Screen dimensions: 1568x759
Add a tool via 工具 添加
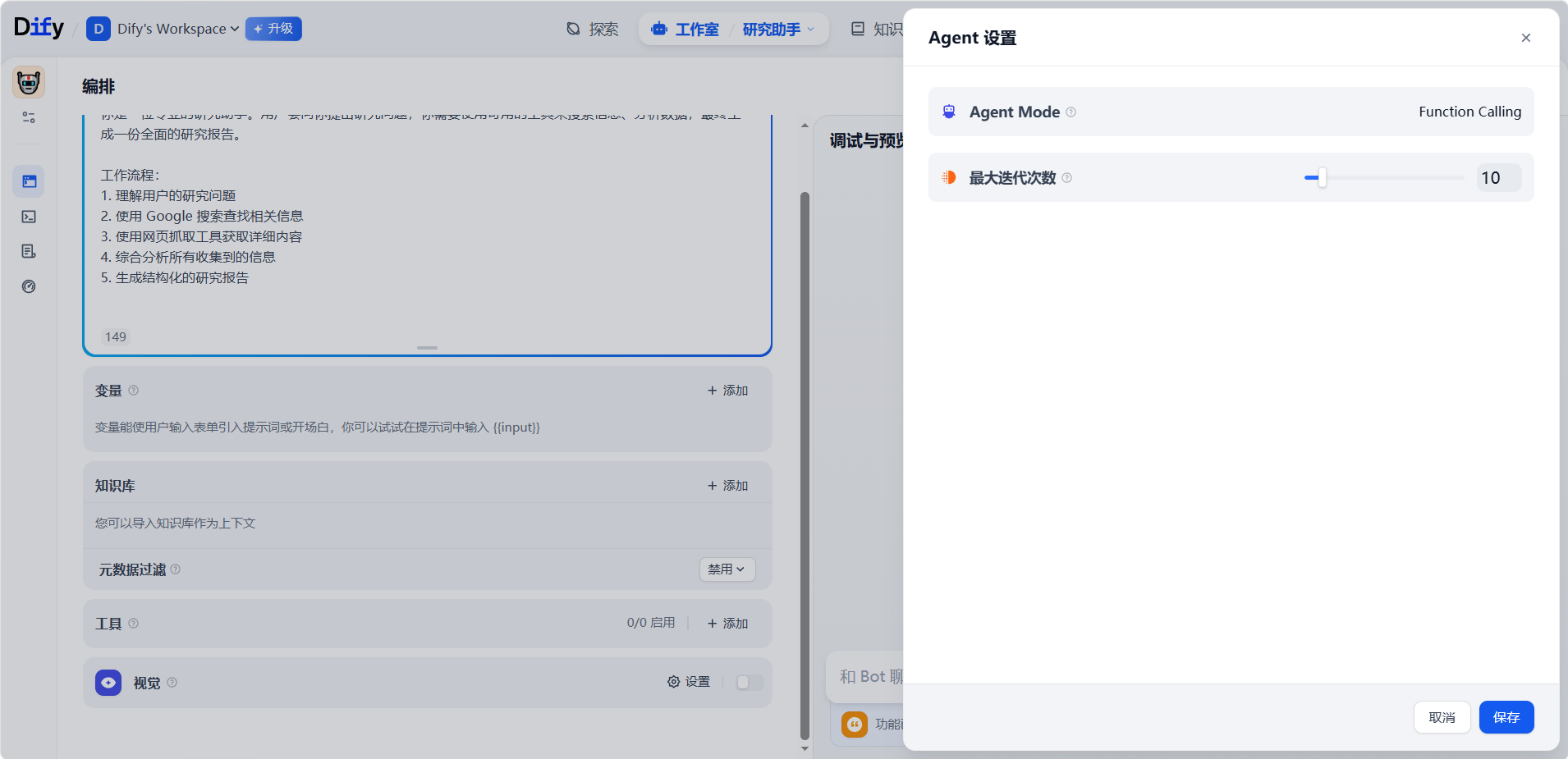727,624
